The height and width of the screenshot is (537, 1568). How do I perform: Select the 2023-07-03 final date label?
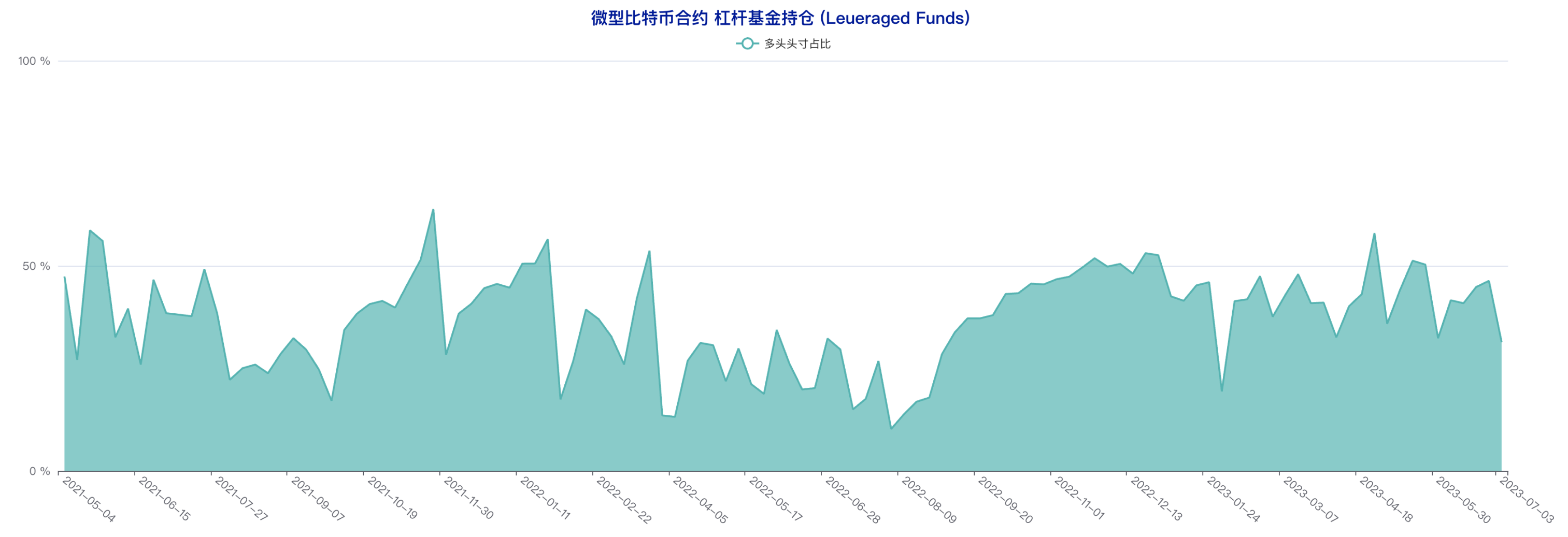1527,500
